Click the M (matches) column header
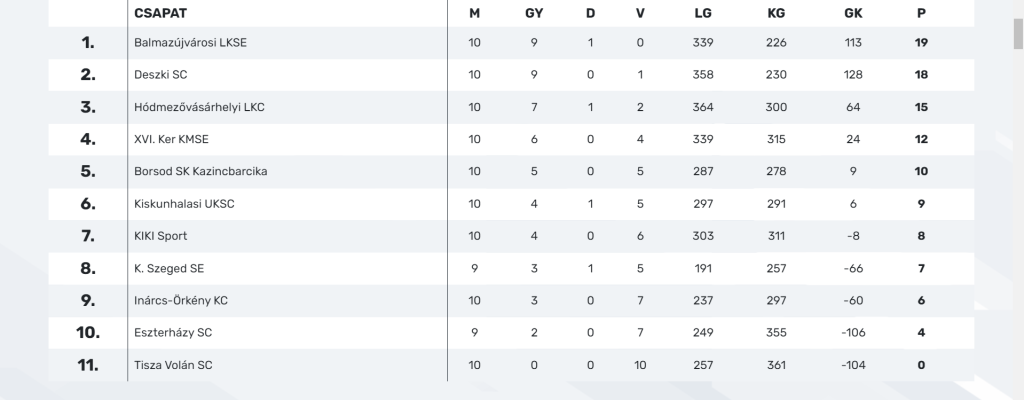The image size is (1024, 400). (475, 13)
